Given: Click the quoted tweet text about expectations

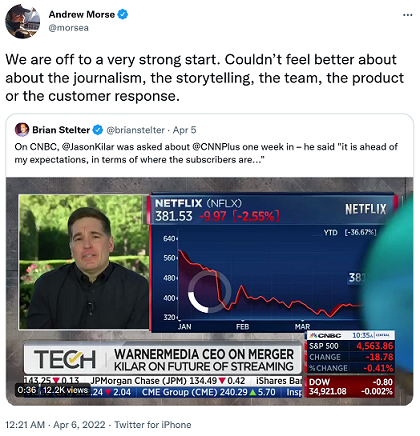Looking at the screenshot, I should click(206, 153).
